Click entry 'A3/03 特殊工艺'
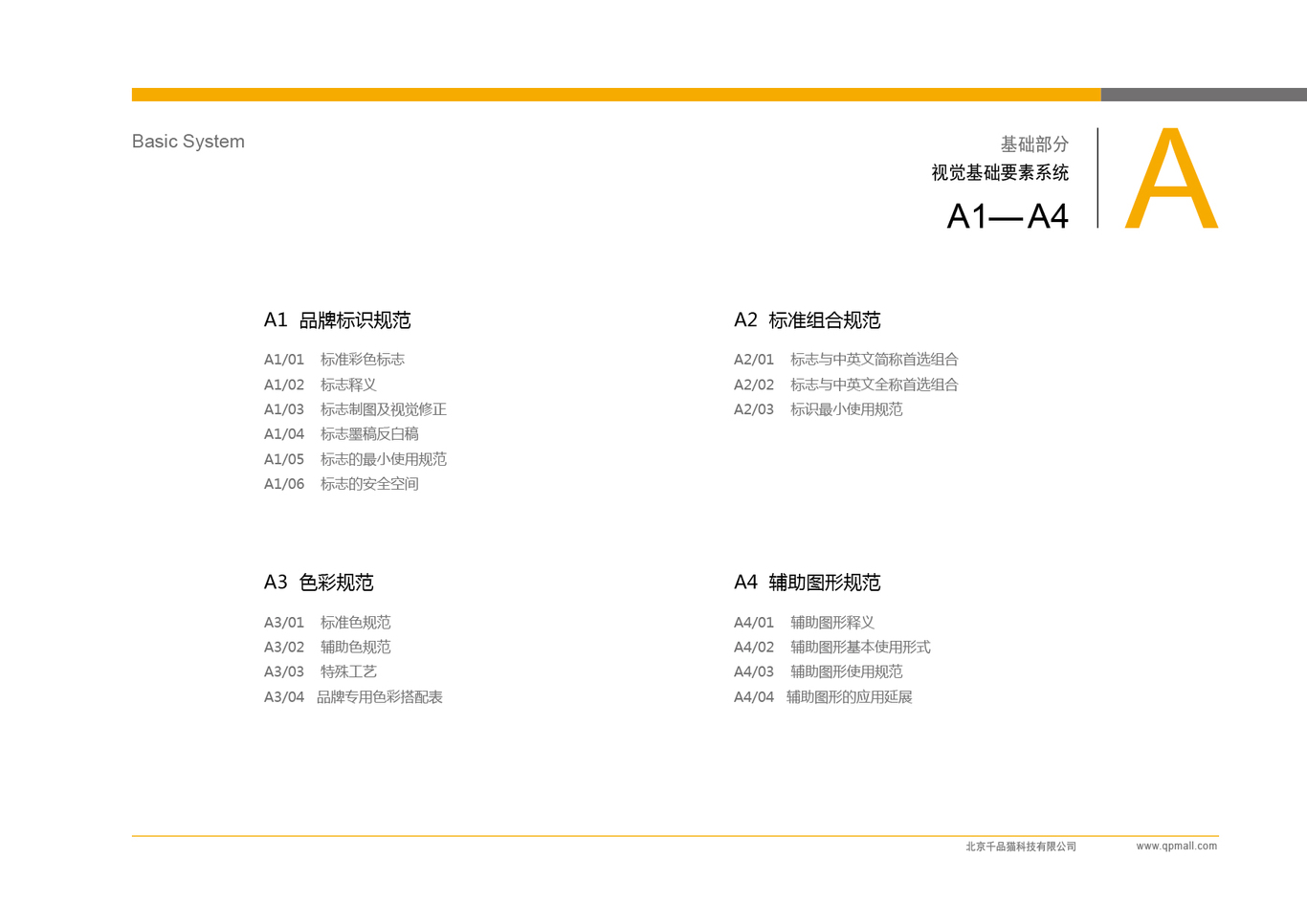 [321, 672]
